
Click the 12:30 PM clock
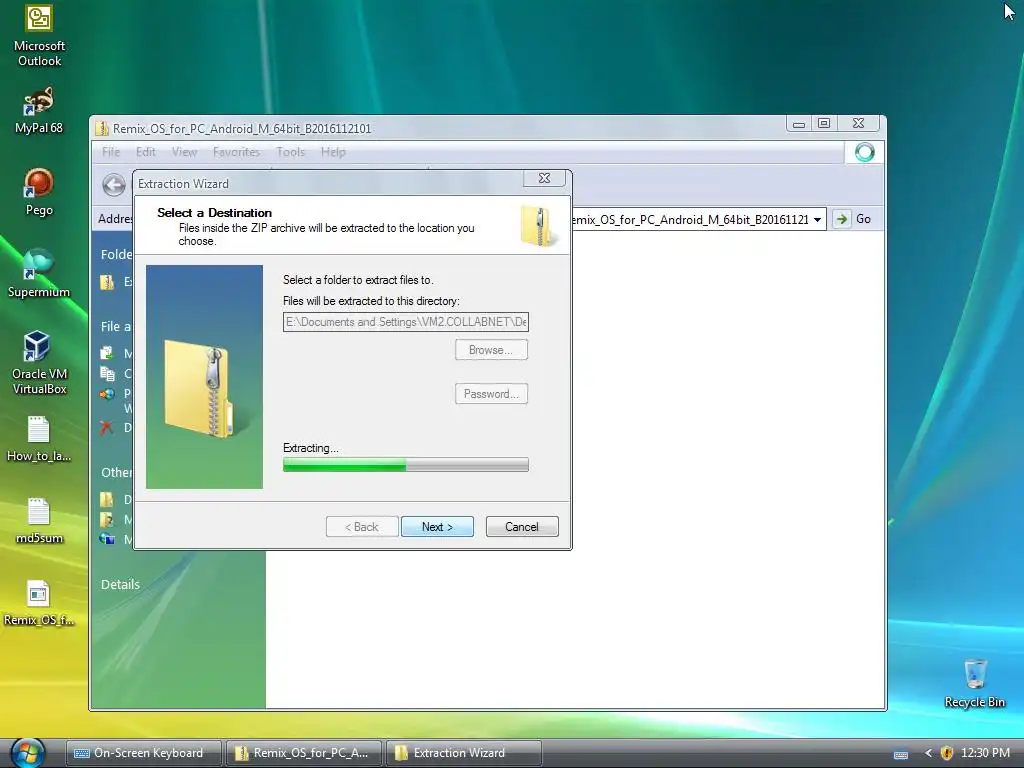(x=985, y=753)
